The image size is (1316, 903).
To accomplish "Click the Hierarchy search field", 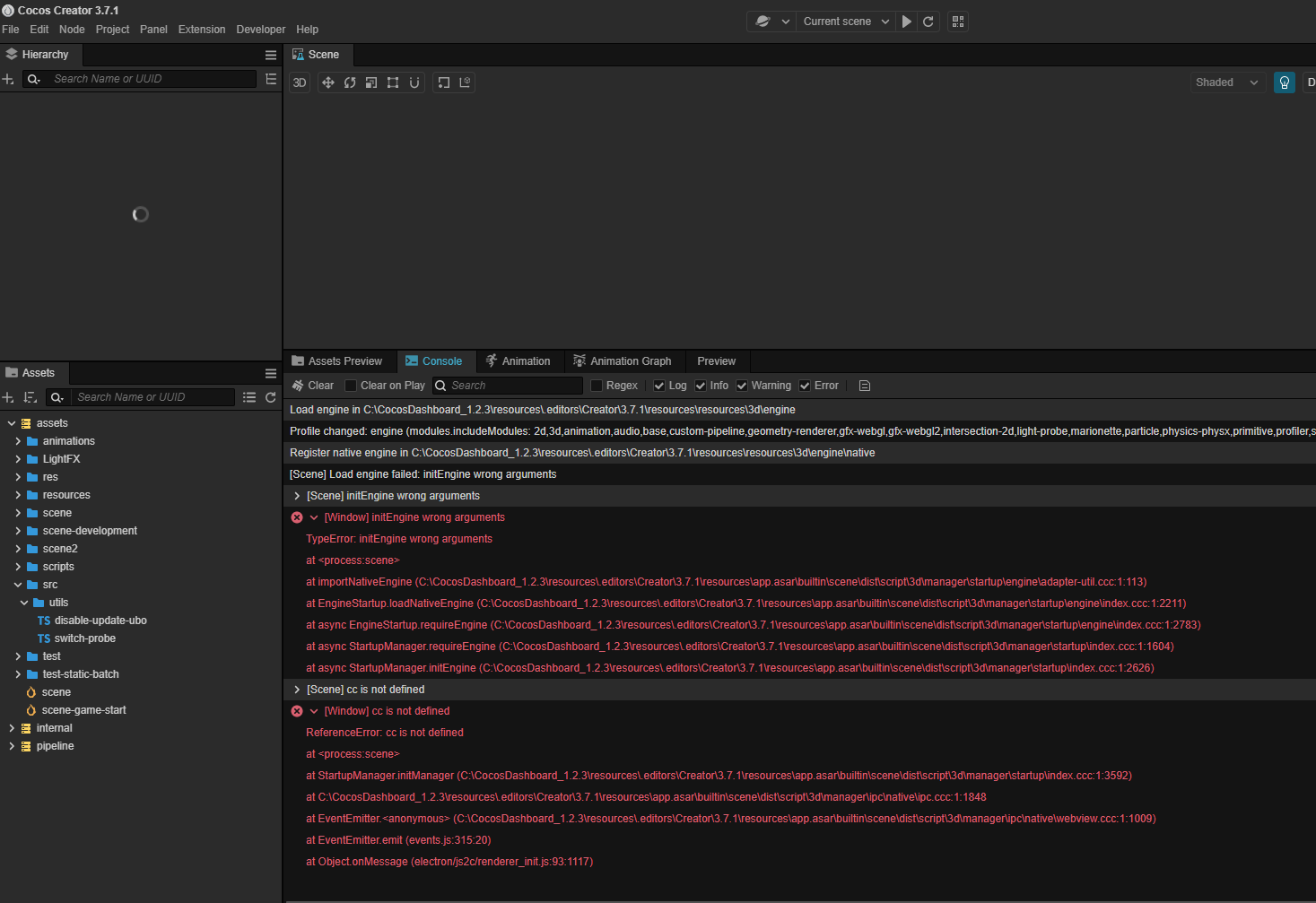I will click(x=153, y=79).
